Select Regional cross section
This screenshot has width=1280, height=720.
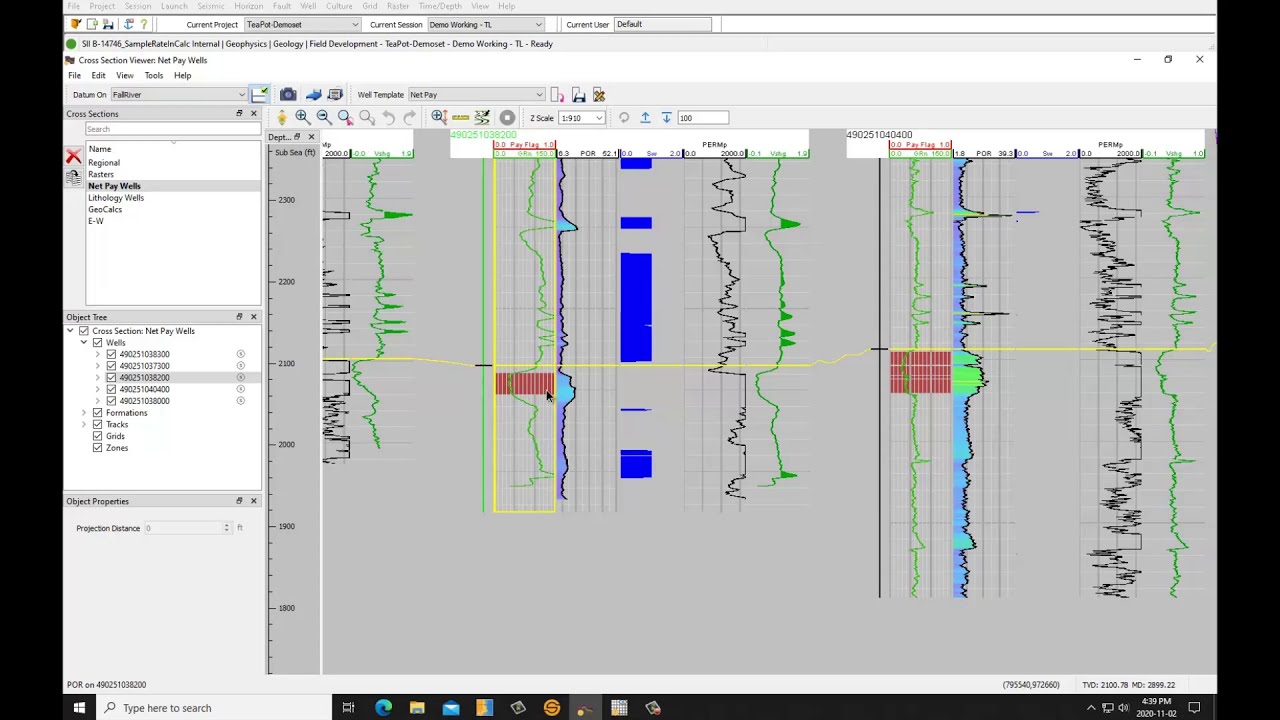coord(103,163)
